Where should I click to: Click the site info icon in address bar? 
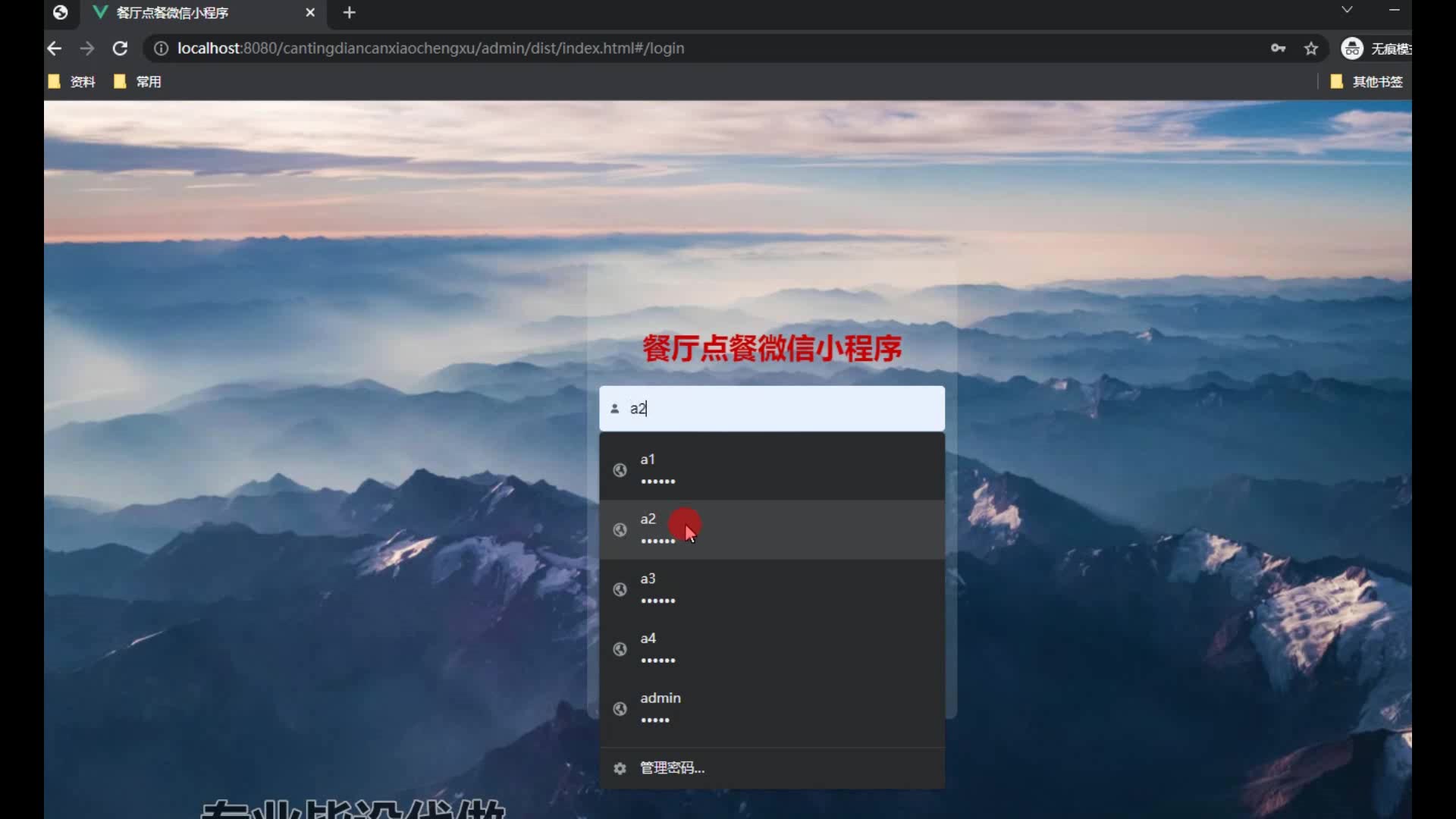pos(161,49)
